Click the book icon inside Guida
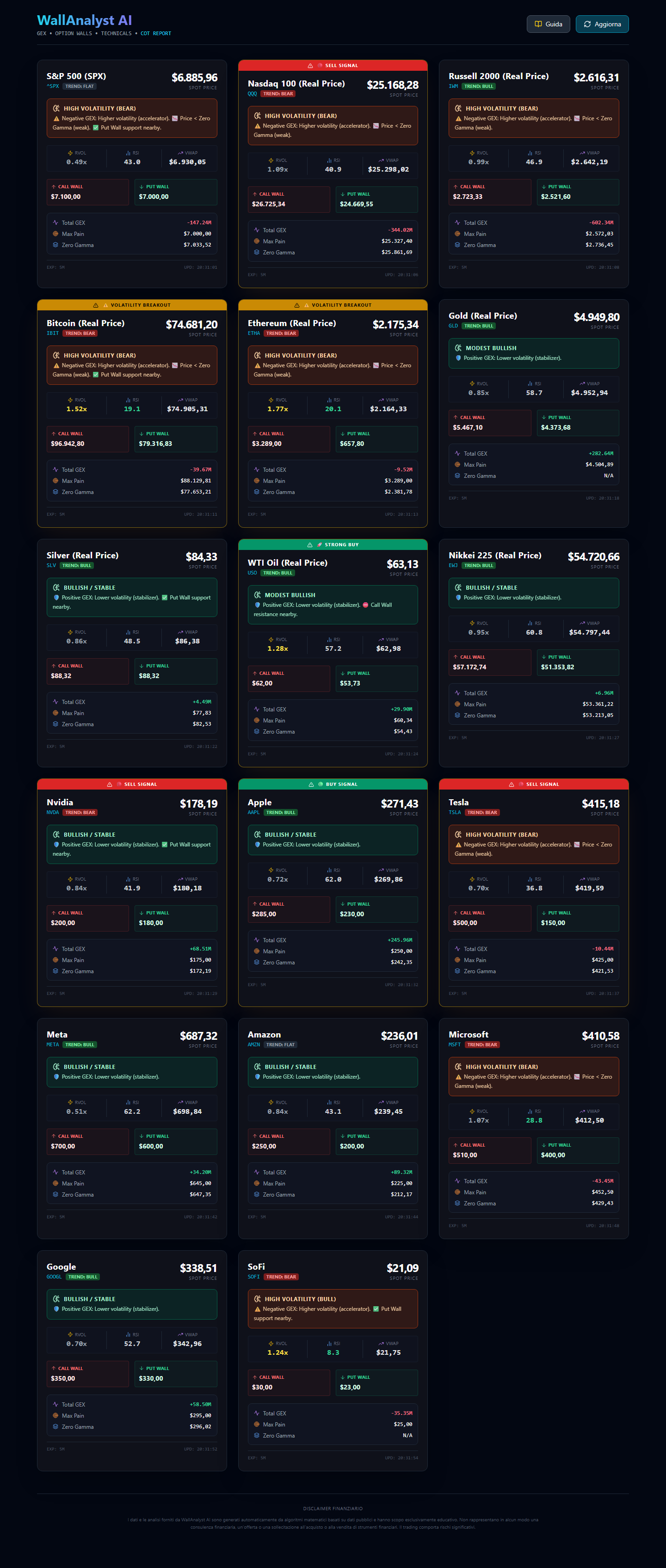 pos(538,25)
